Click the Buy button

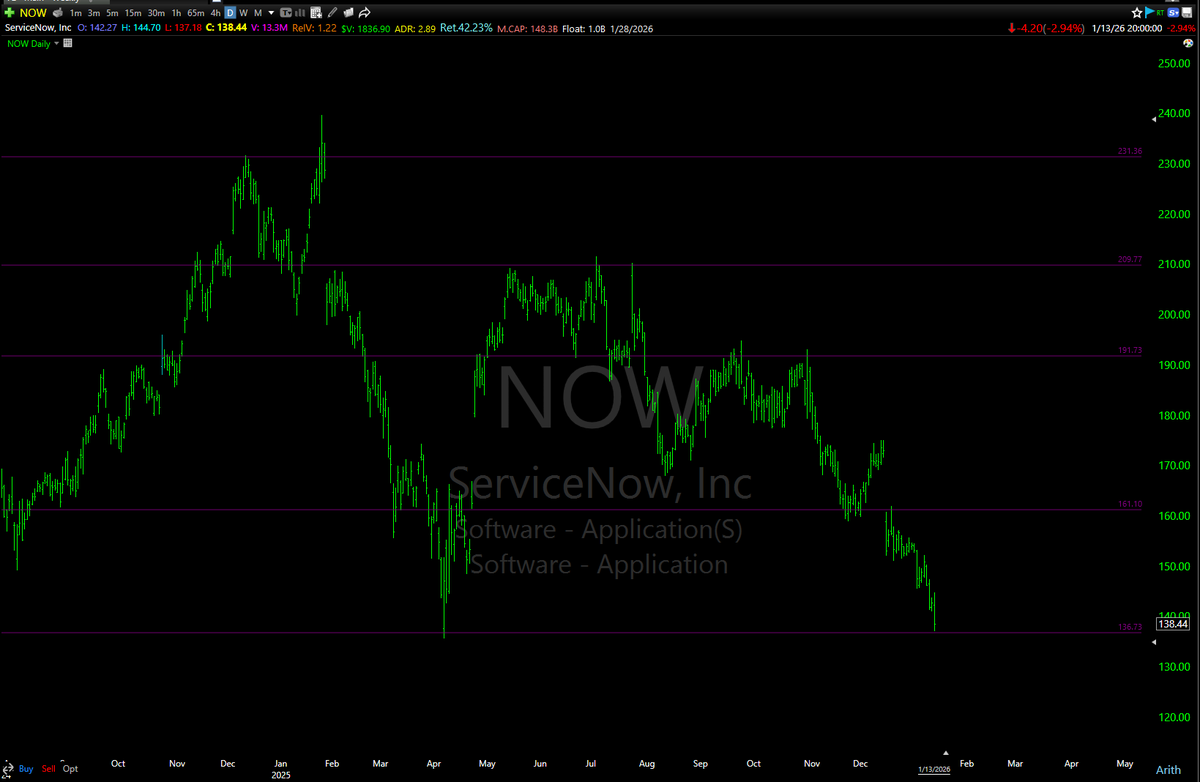click(x=26, y=768)
